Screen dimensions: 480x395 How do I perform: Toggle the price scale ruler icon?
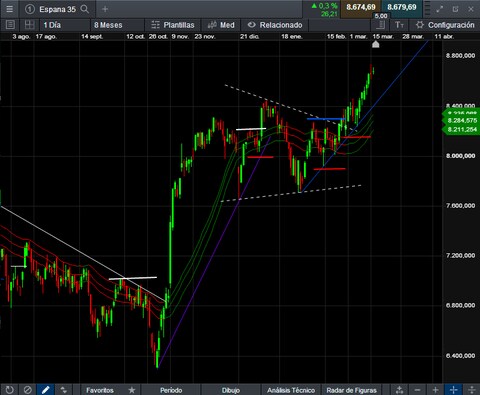click(381, 25)
